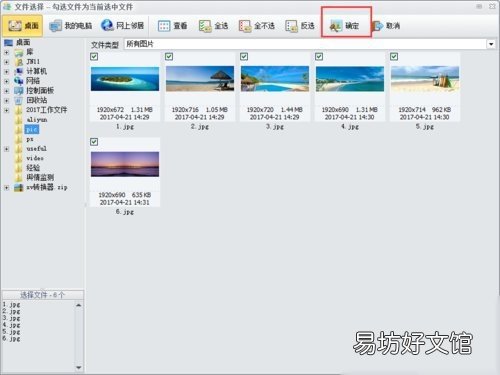The width and height of the screenshot is (500, 375).
Task: Click the selected files list down arrow
Action: pyautogui.click(x=79, y=367)
